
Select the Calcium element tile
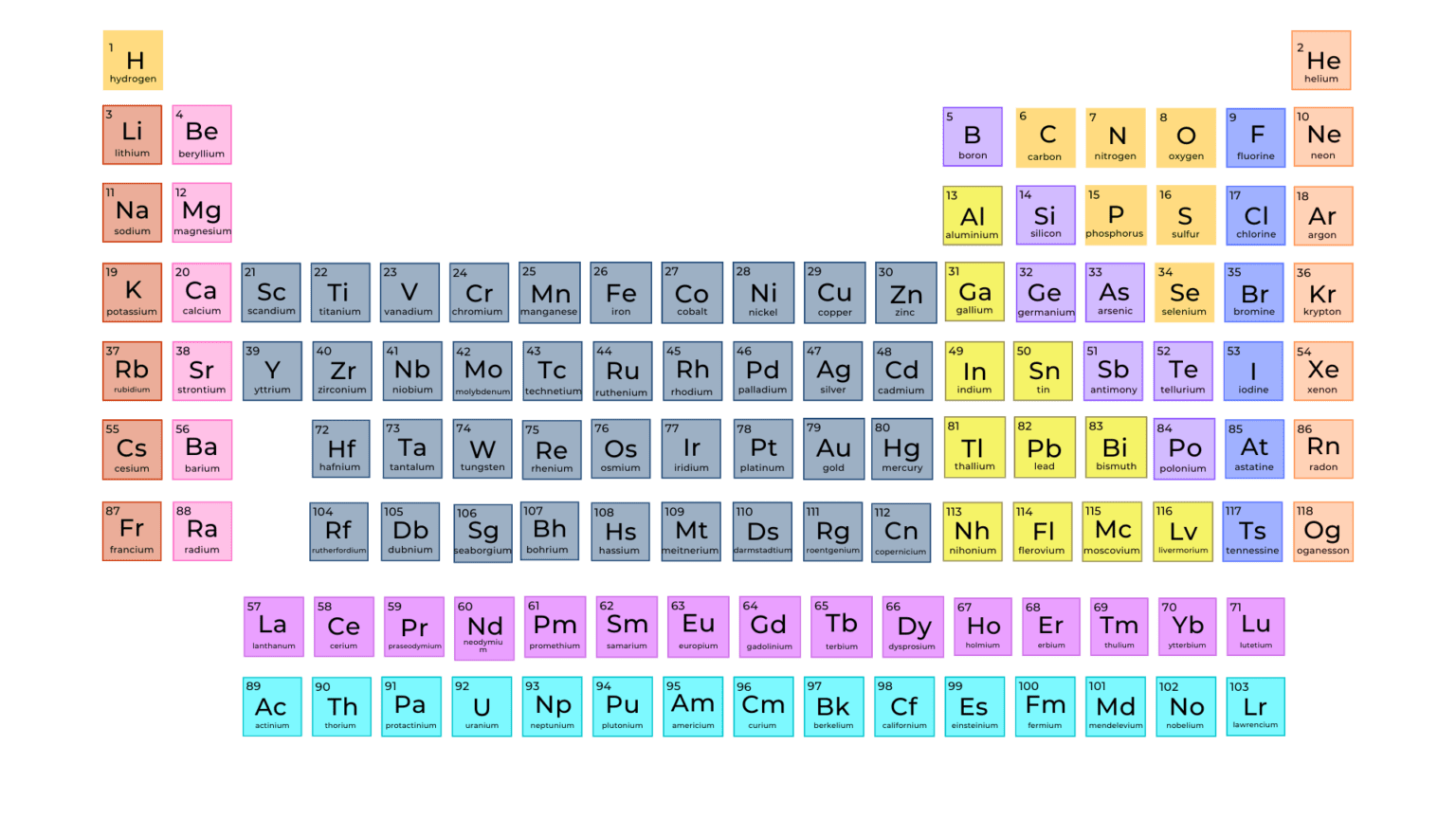click(x=202, y=293)
